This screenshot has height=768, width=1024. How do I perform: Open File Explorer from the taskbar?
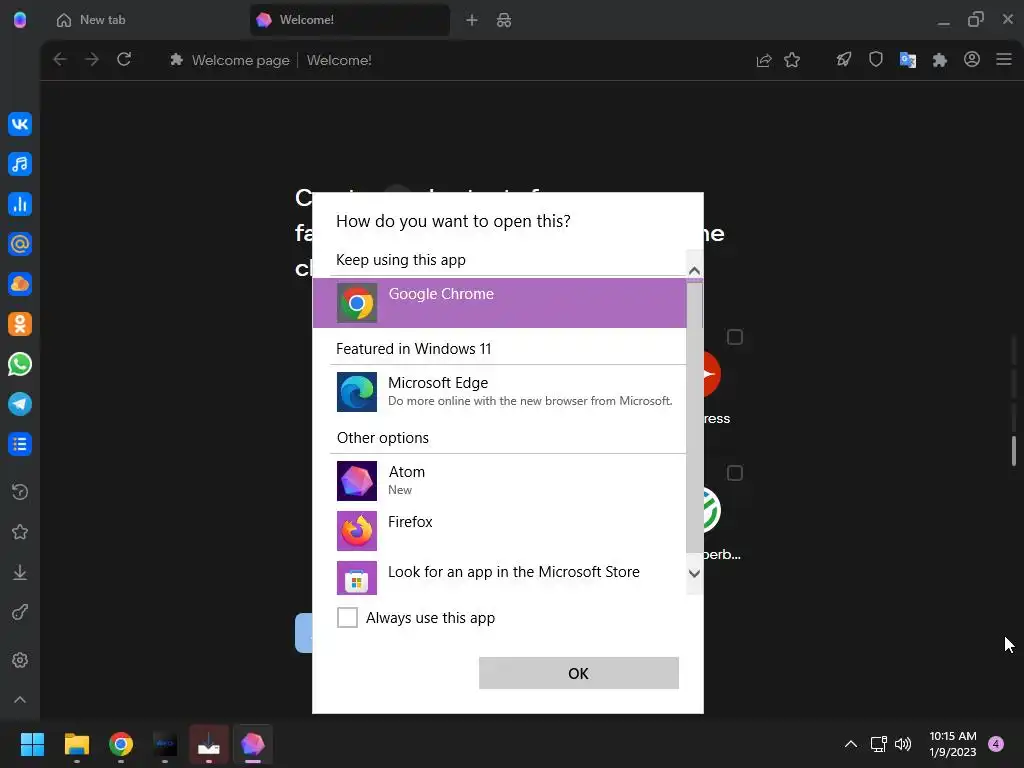click(76, 744)
